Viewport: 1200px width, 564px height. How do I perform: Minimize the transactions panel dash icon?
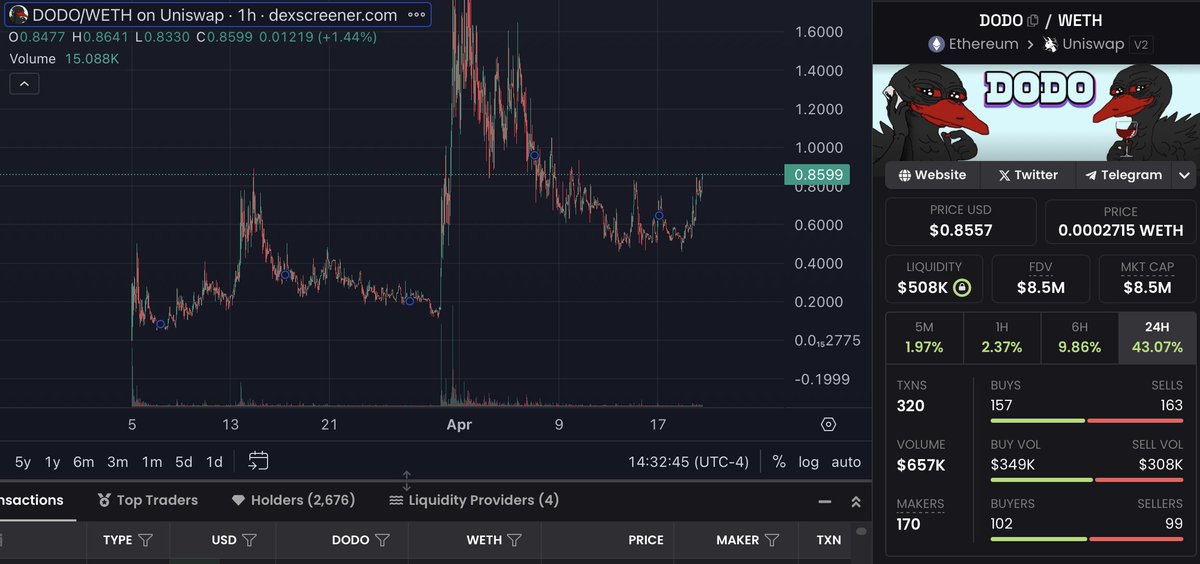point(824,501)
